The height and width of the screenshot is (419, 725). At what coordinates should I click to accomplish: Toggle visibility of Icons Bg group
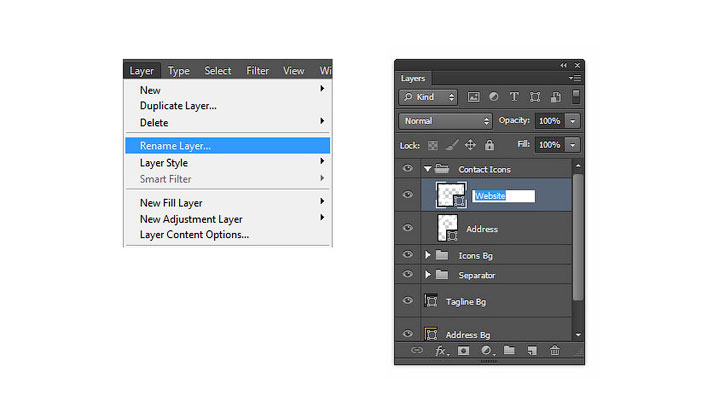[x=407, y=254]
